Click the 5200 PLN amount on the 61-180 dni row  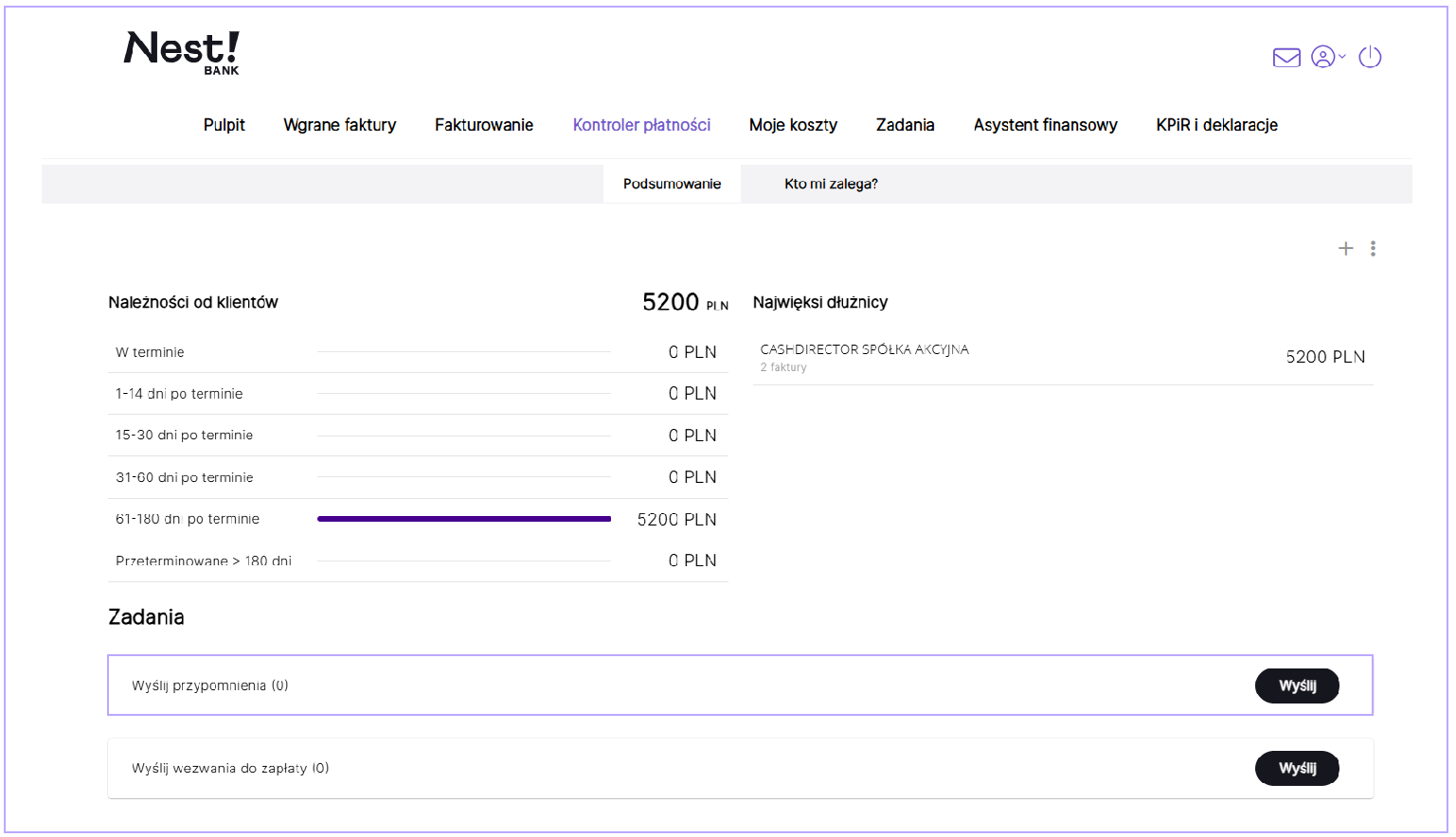(676, 520)
